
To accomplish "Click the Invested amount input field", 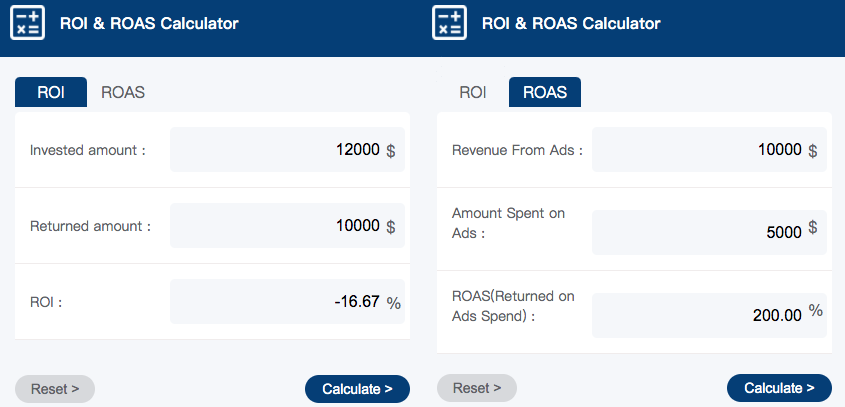I will [287, 150].
